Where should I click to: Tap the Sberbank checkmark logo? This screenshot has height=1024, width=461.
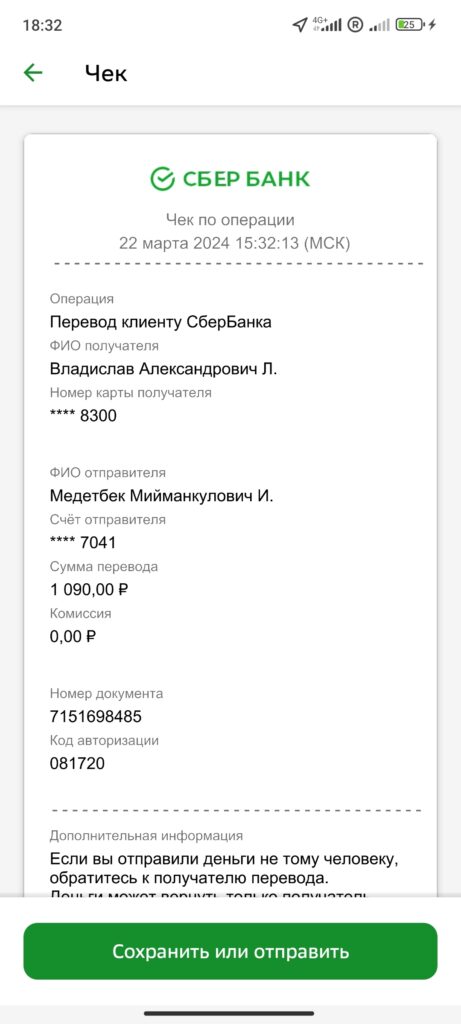pyautogui.click(x=162, y=178)
